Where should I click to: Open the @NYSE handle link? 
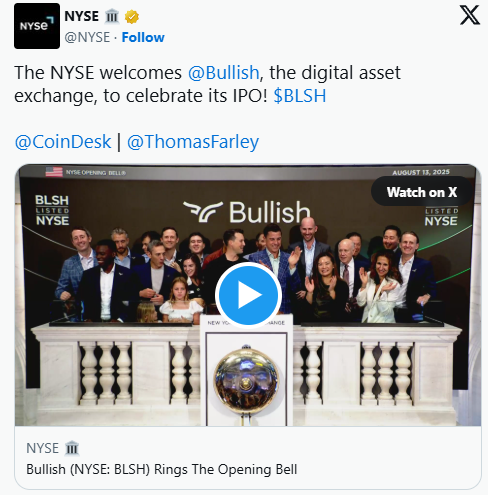click(x=87, y=37)
